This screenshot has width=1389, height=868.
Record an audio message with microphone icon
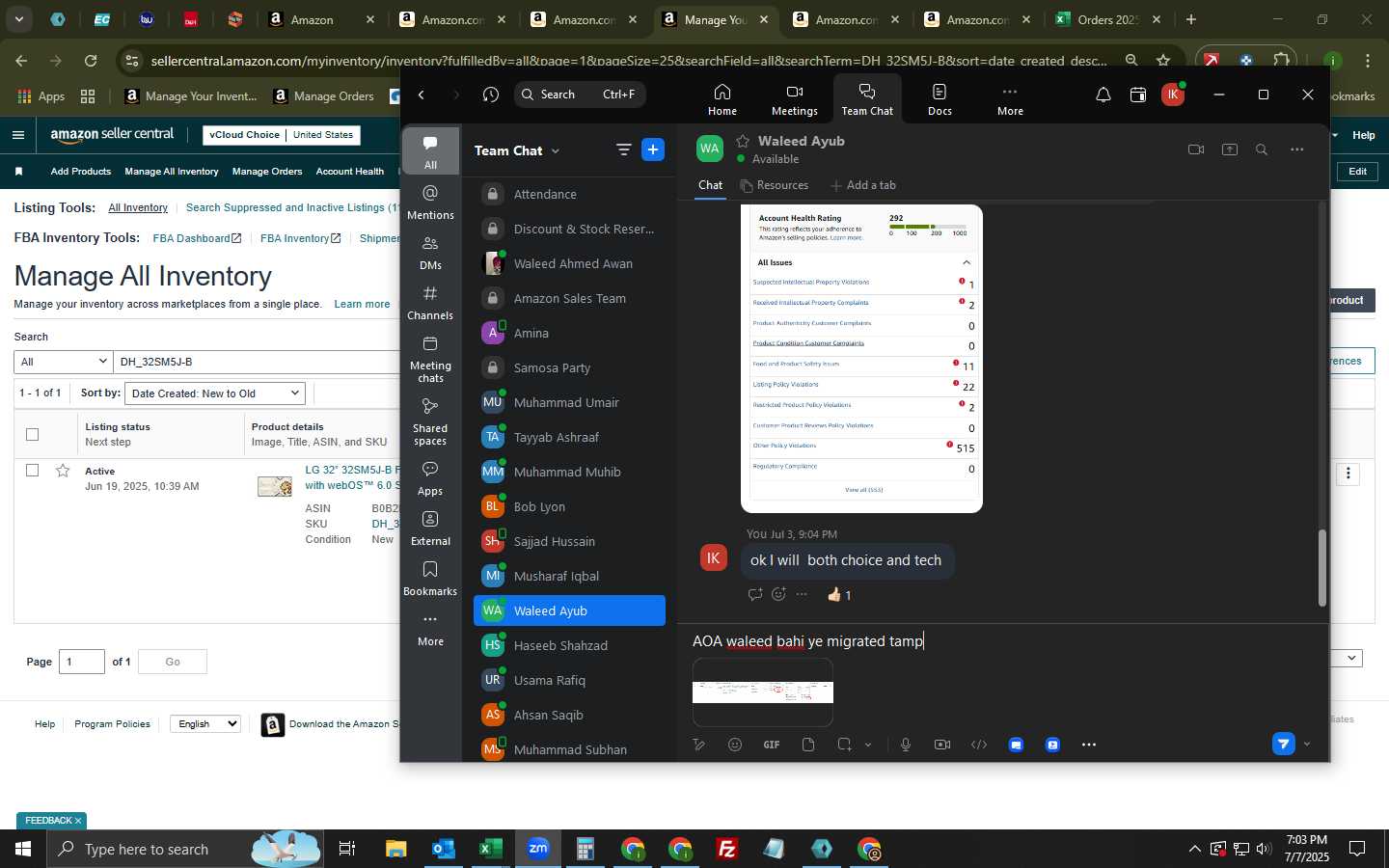click(x=906, y=745)
